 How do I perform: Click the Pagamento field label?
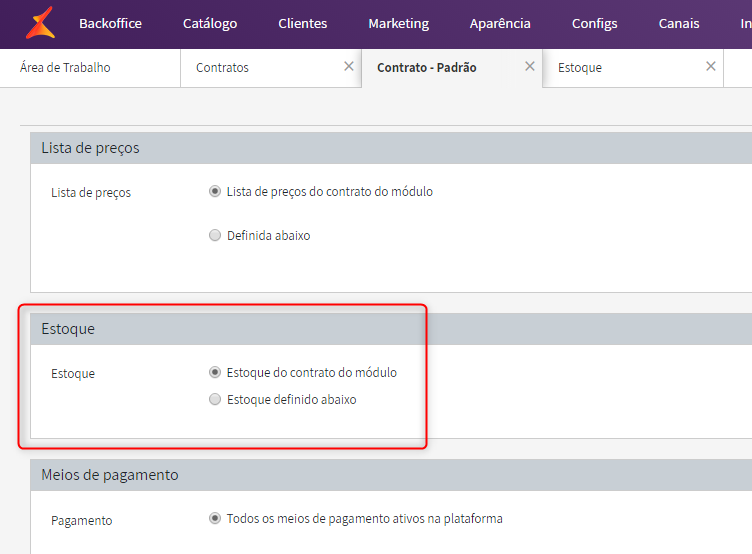point(82,520)
